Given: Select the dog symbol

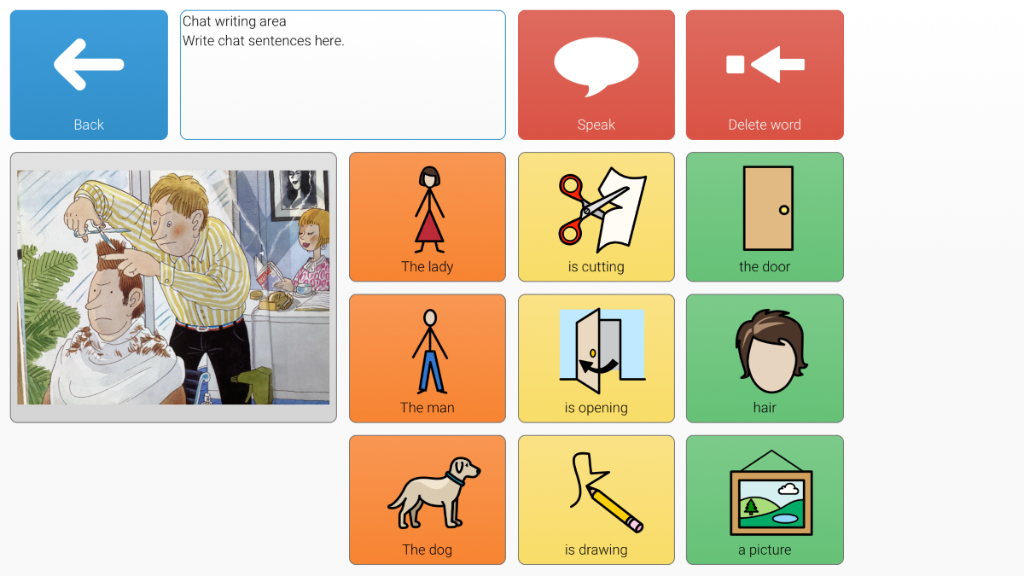Looking at the screenshot, I should (x=434, y=493).
